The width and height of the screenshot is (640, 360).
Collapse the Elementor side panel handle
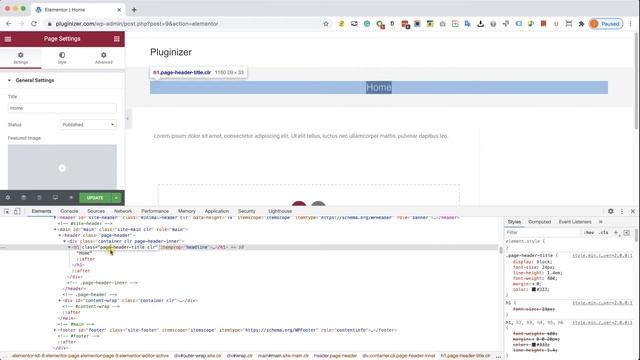(127, 119)
